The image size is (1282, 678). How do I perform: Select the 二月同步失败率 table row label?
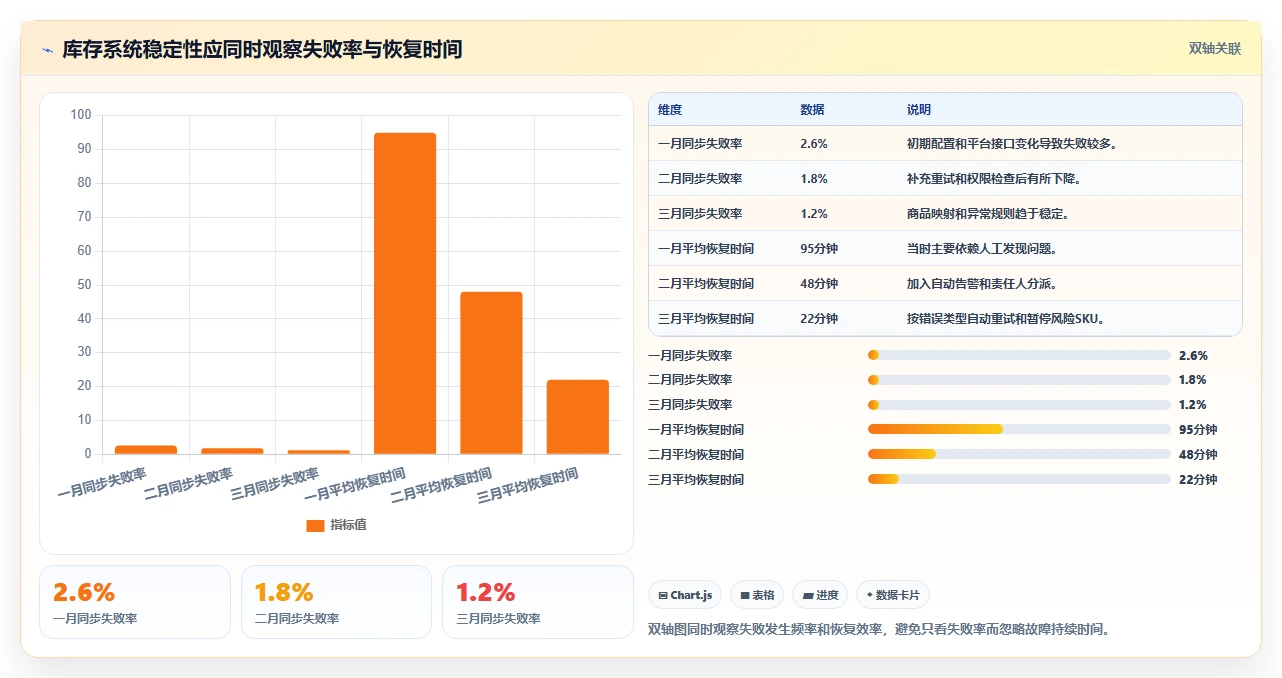point(700,179)
